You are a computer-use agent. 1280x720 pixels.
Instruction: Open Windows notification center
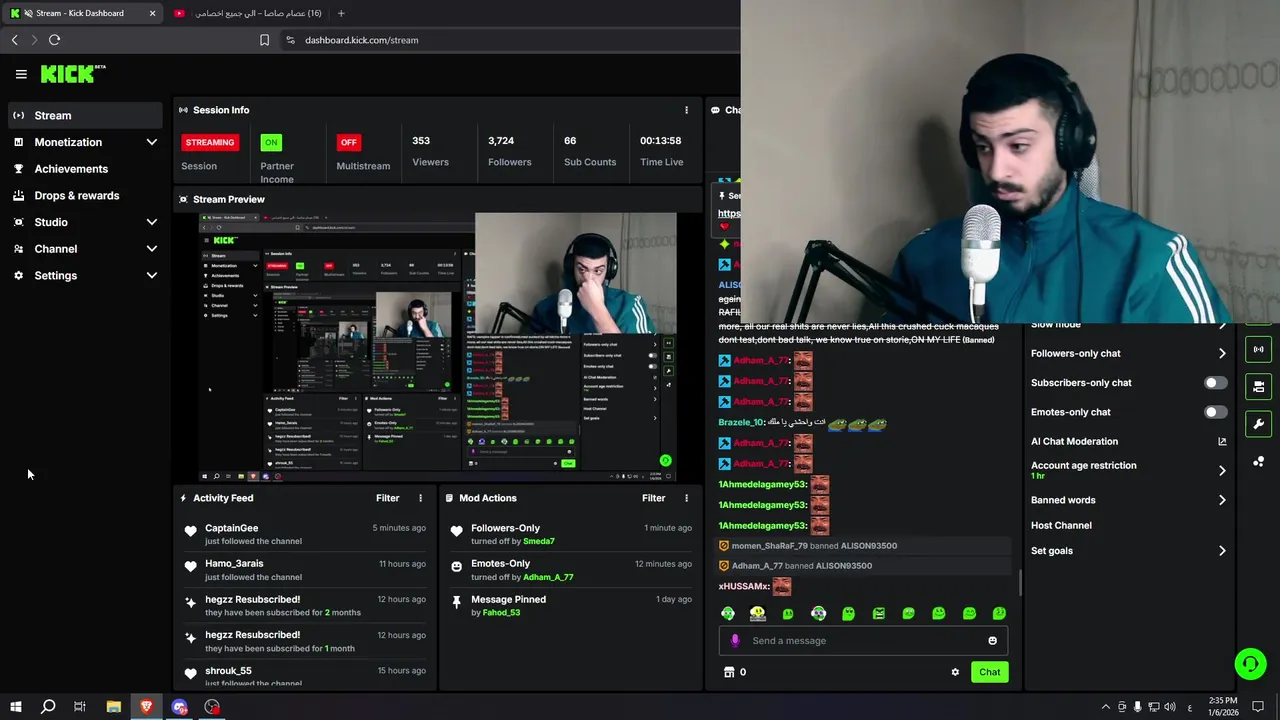pyautogui.click(x=1259, y=707)
